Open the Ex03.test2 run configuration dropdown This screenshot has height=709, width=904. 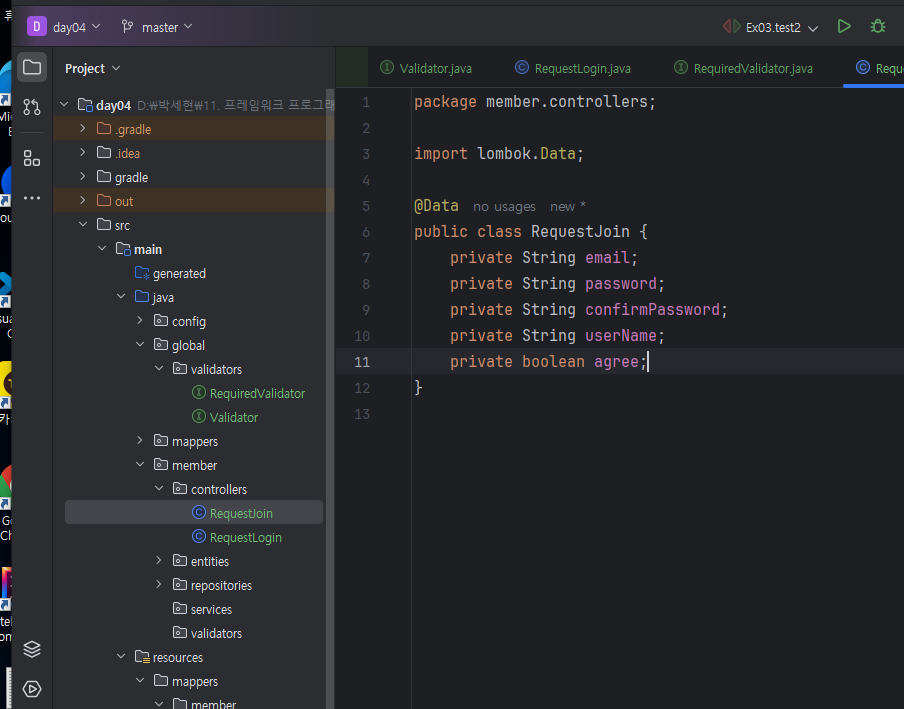(x=780, y=28)
